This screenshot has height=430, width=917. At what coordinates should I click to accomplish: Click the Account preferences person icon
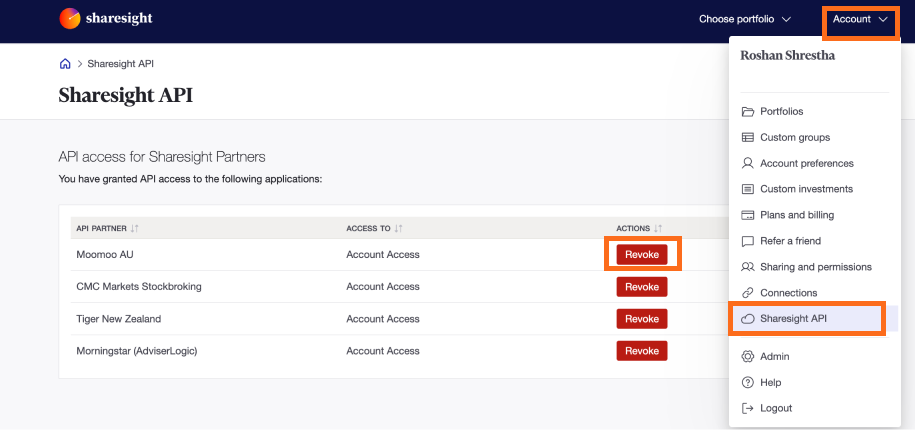pyautogui.click(x=747, y=163)
